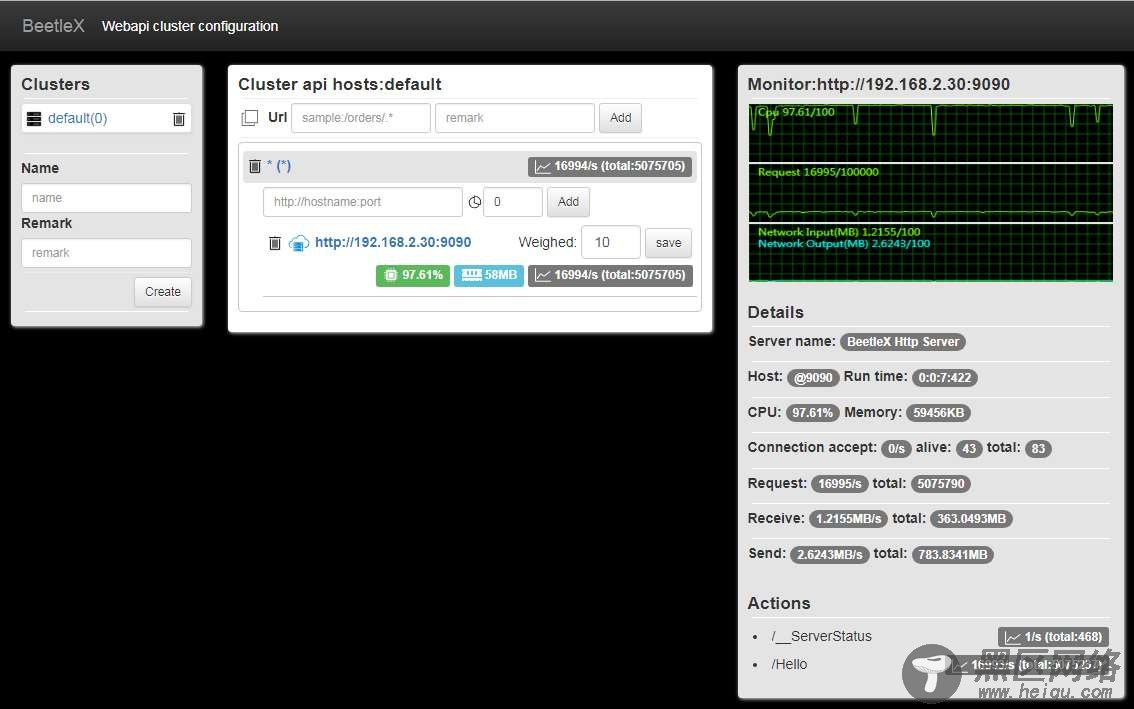Click the /Hello action entry

[x=789, y=664]
